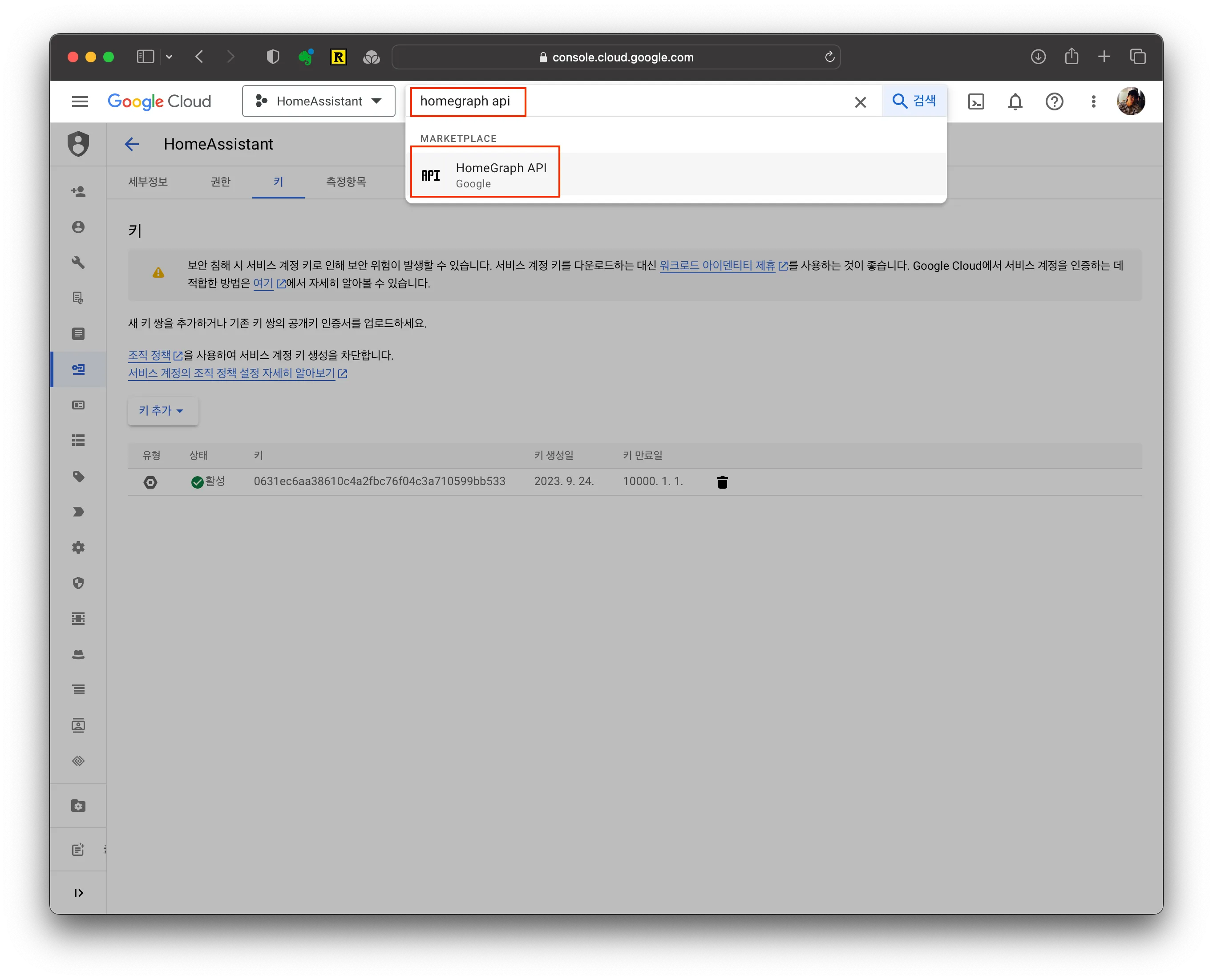The width and height of the screenshot is (1213, 980).
Task: Open the IAM add-person sidebar icon
Action: click(78, 191)
